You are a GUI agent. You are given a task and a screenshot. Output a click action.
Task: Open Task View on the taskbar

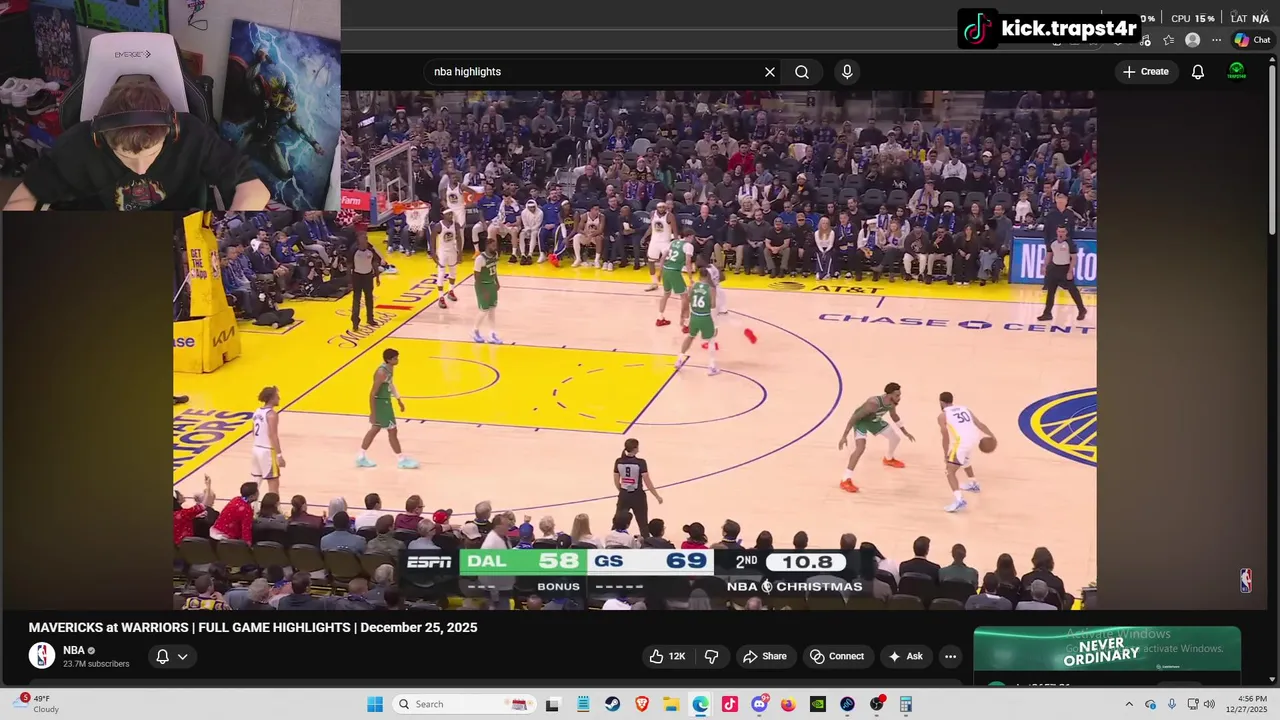552,704
